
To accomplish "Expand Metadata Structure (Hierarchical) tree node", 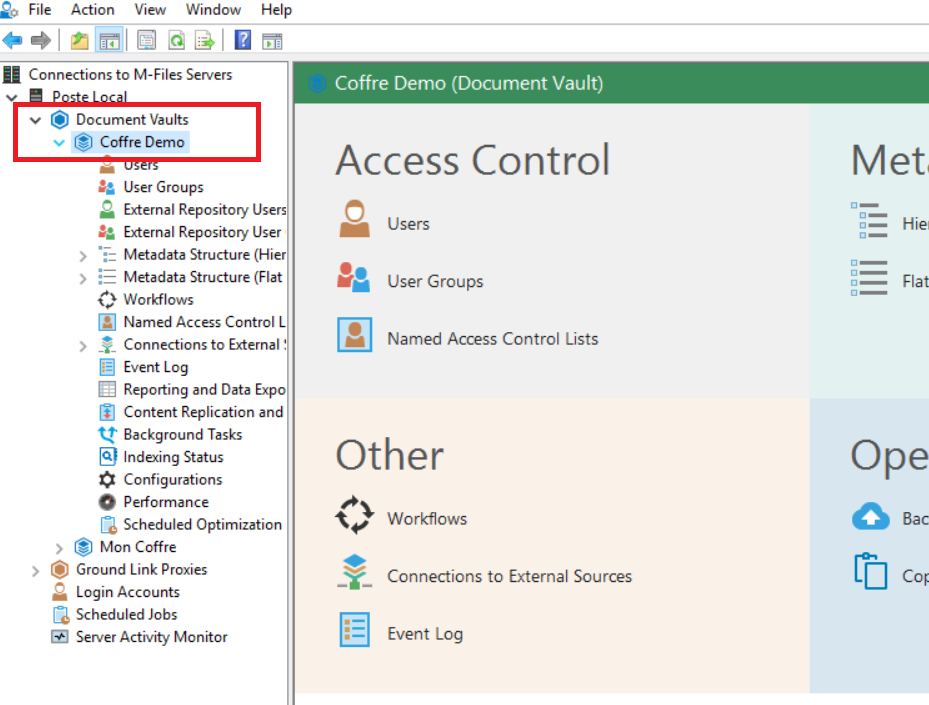I will click(83, 255).
